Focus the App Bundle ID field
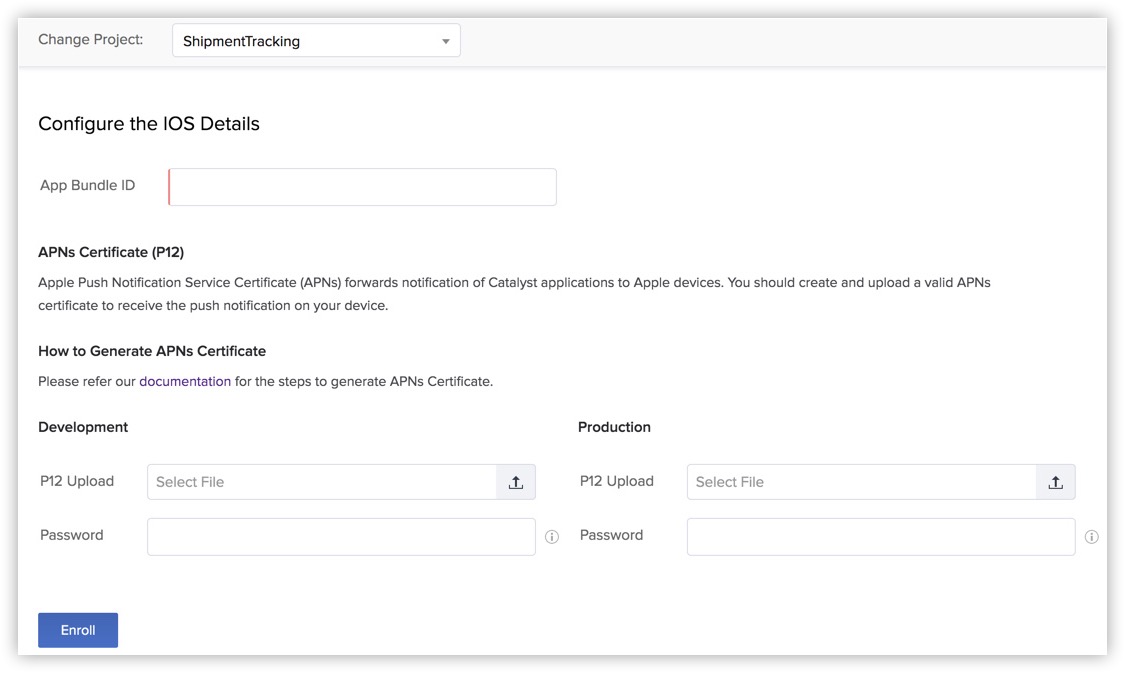Image resolution: width=1125 pixels, height=673 pixels. [362, 187]
